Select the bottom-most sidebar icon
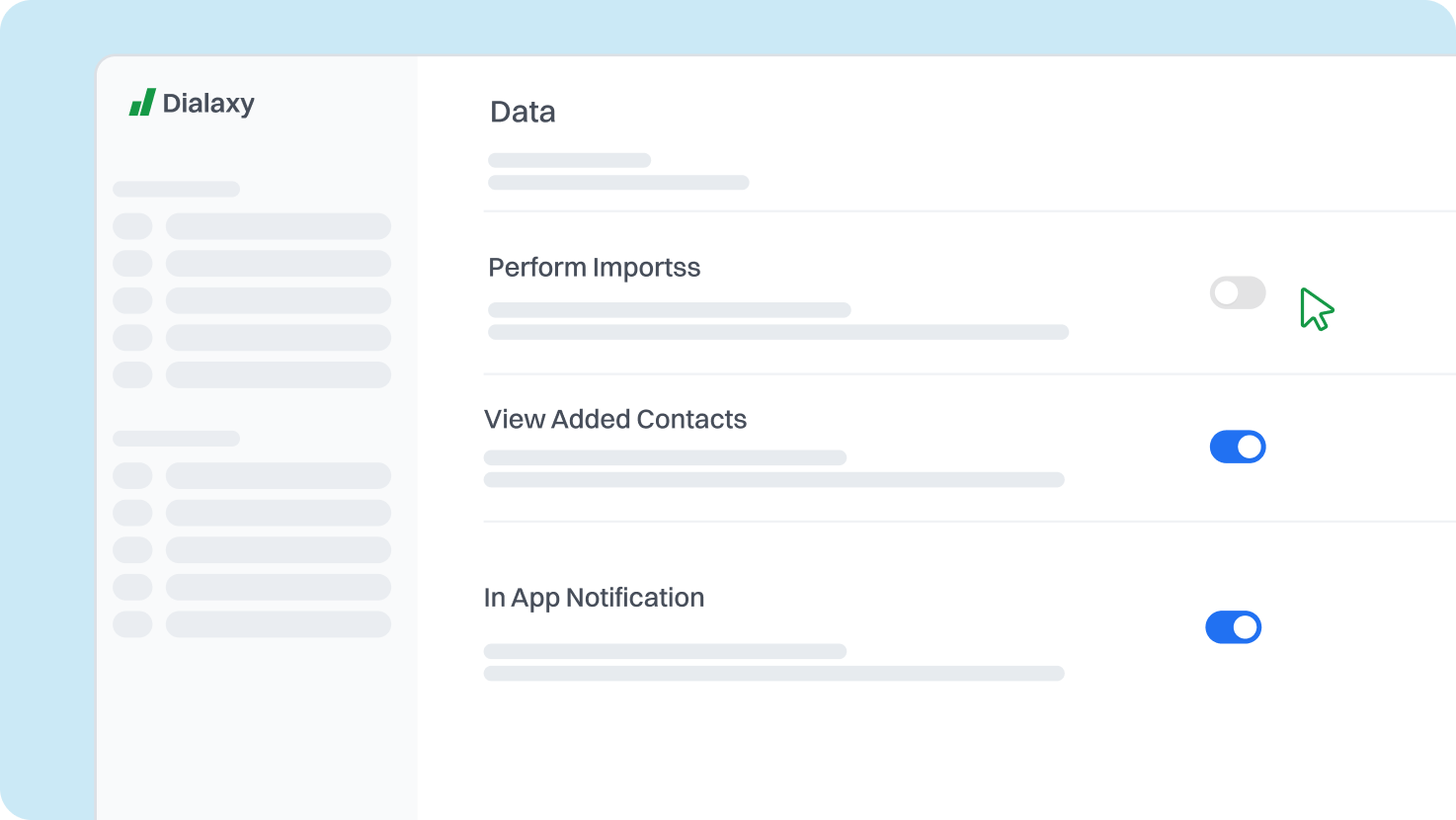The image size is (1456, 820). (132, 624)
